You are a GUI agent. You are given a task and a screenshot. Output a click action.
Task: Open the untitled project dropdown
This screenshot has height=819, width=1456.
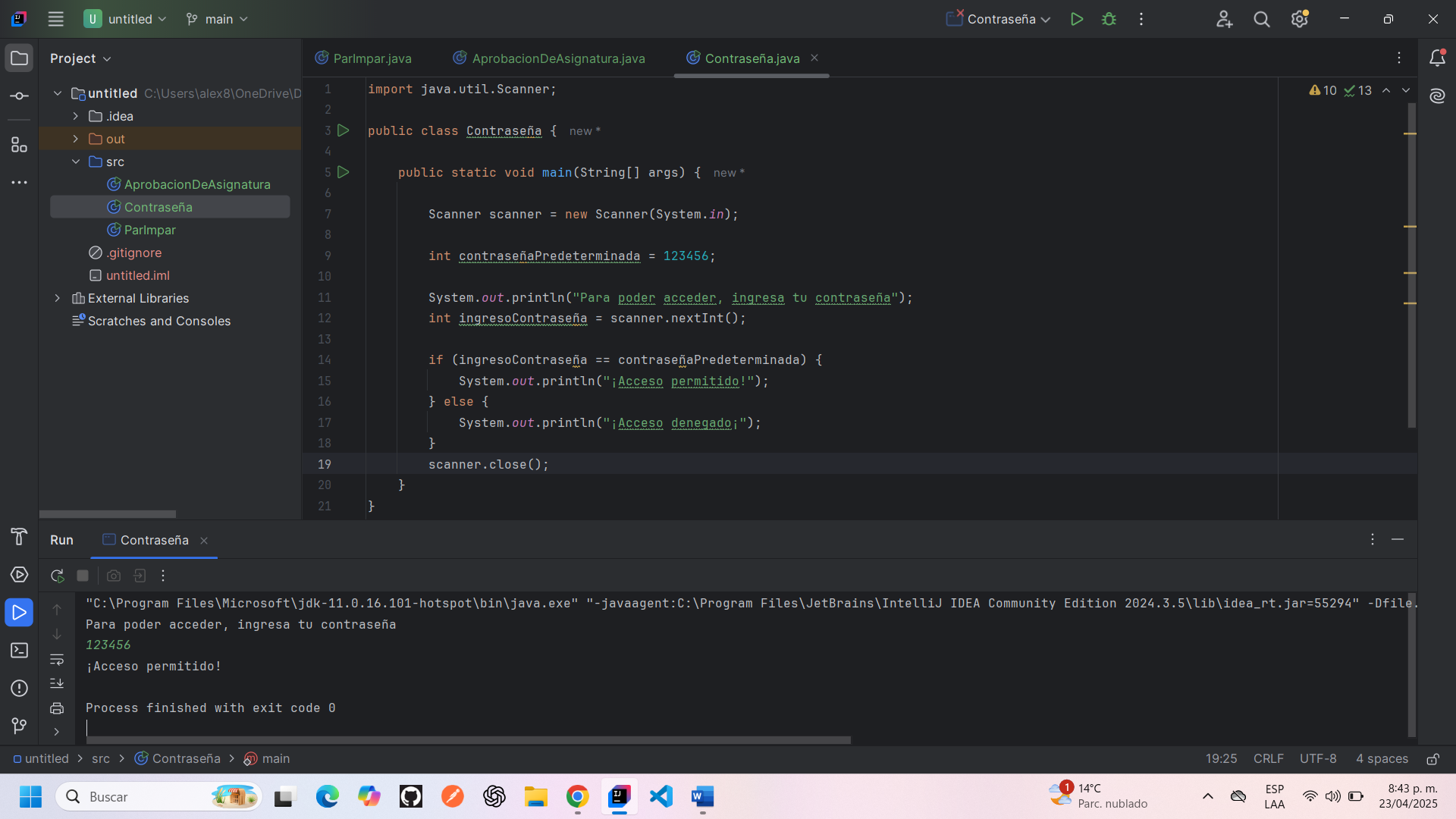click(125, 19)
